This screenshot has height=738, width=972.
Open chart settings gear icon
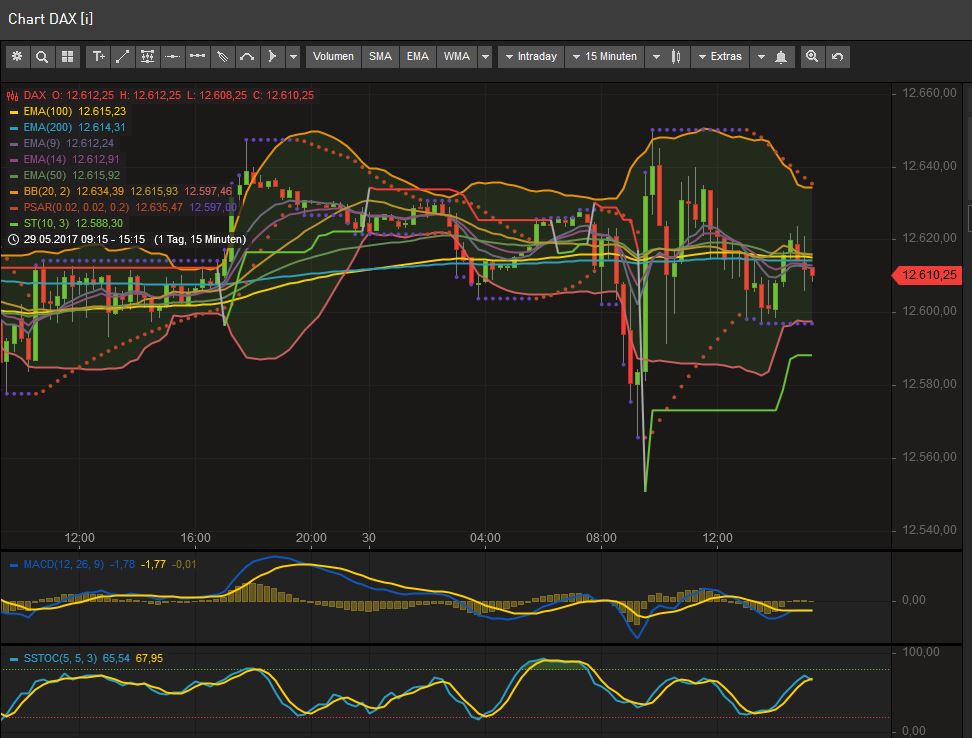click(x=17, y=57)
